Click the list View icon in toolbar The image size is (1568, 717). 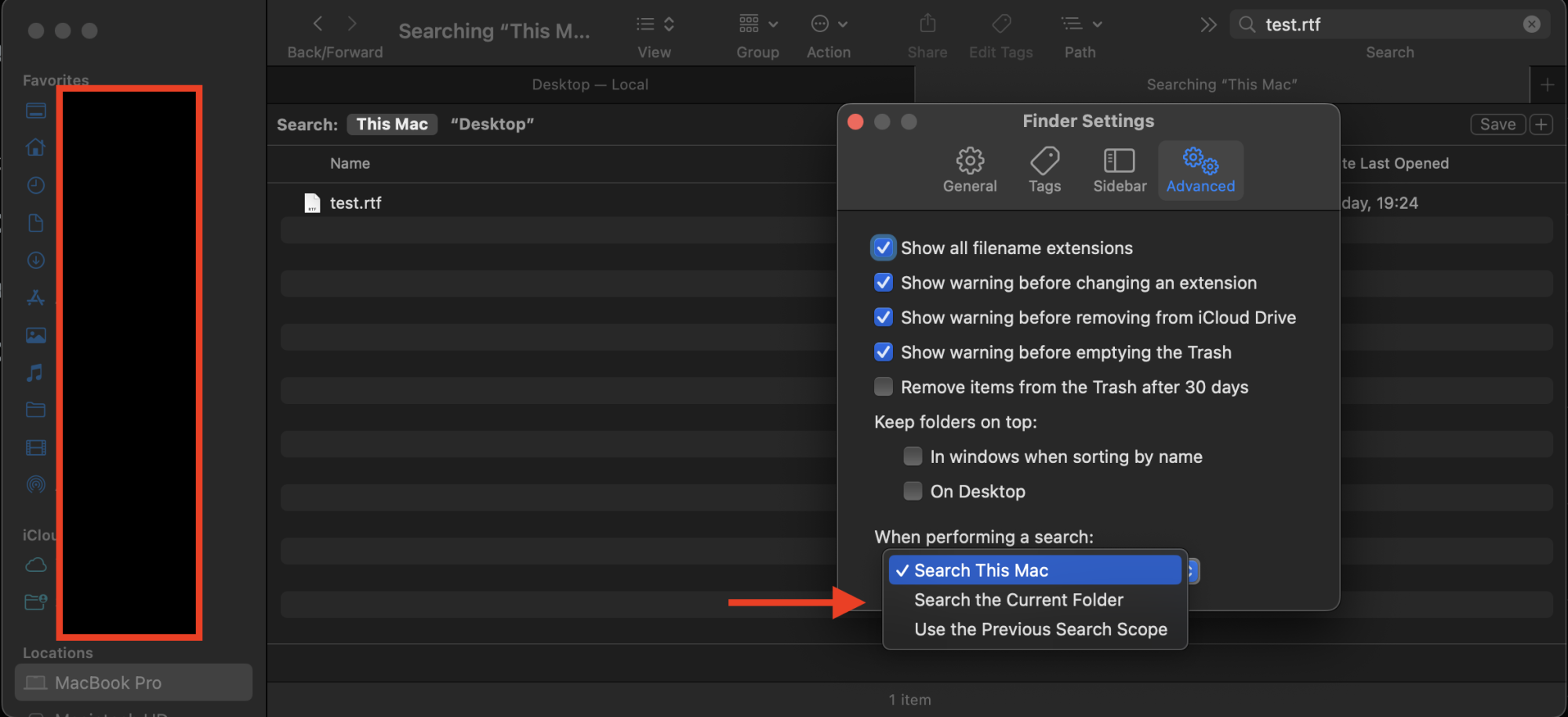pos(645,24)
